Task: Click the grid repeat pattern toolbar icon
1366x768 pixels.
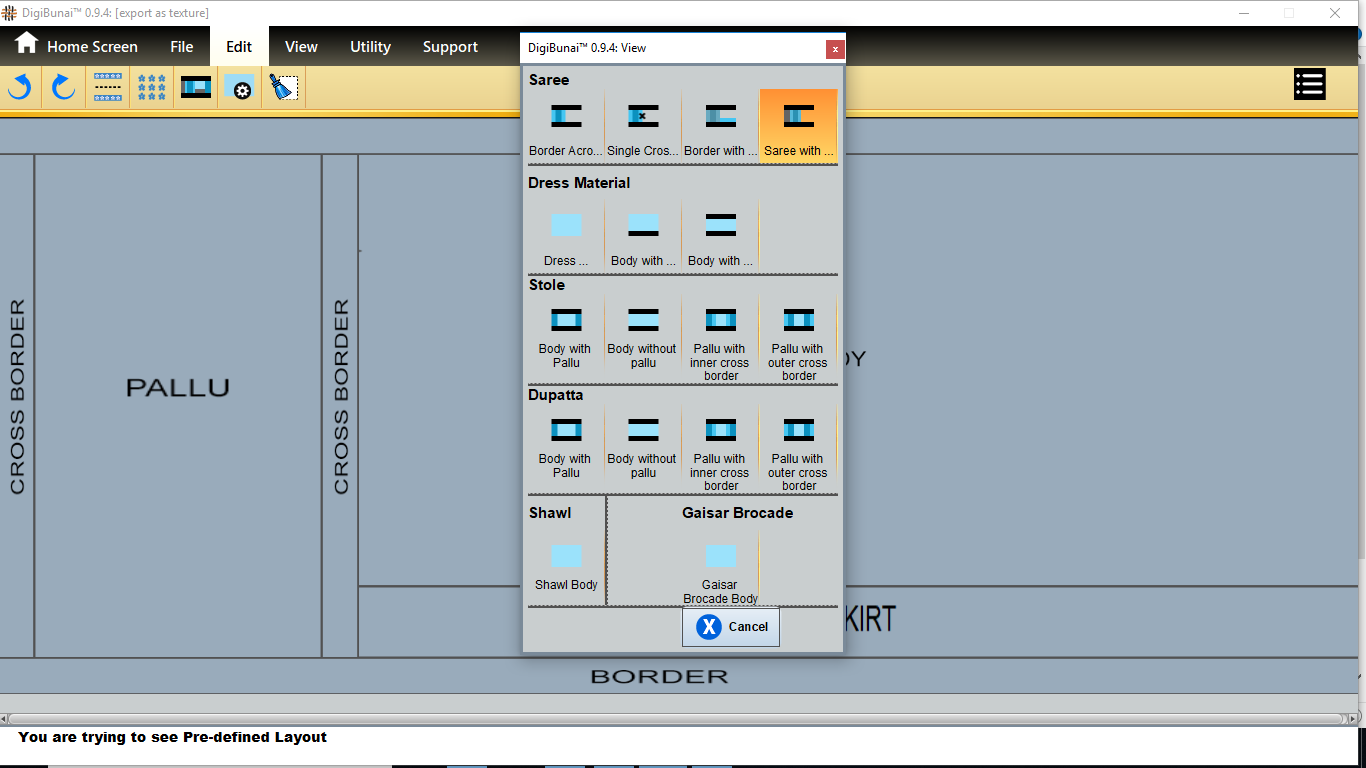Action: [152, 88]
